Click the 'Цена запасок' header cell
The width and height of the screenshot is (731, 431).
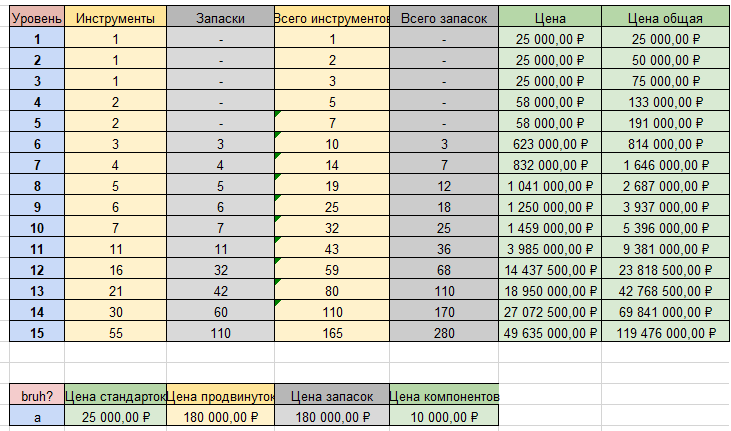point(332,396)
